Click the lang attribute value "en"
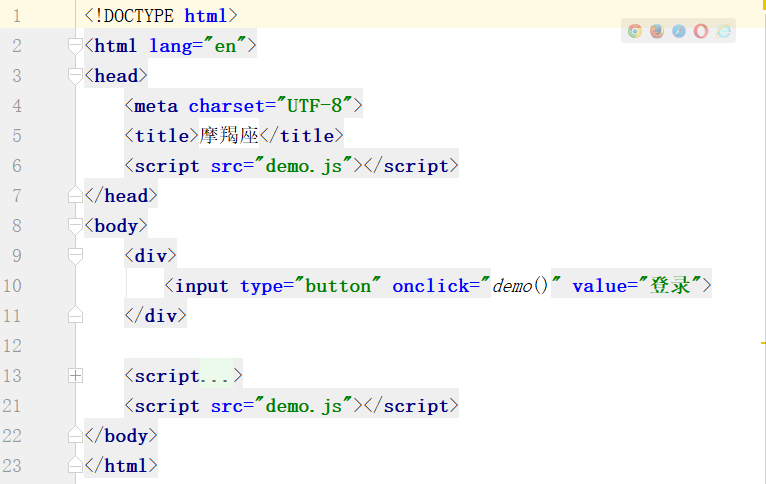Viewport: 766px width, 484px height. point(225,46)
